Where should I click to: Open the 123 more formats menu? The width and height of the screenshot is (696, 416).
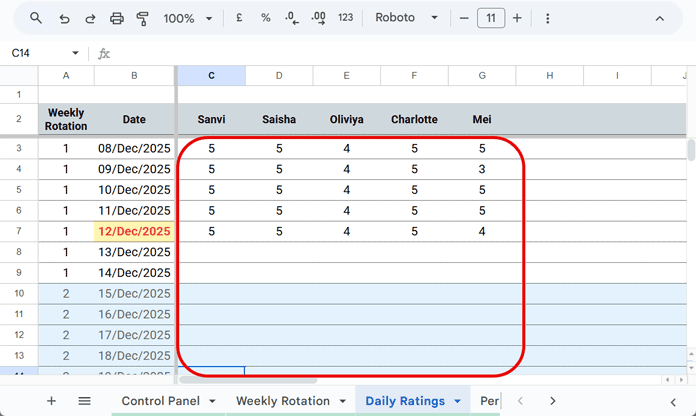345,18
